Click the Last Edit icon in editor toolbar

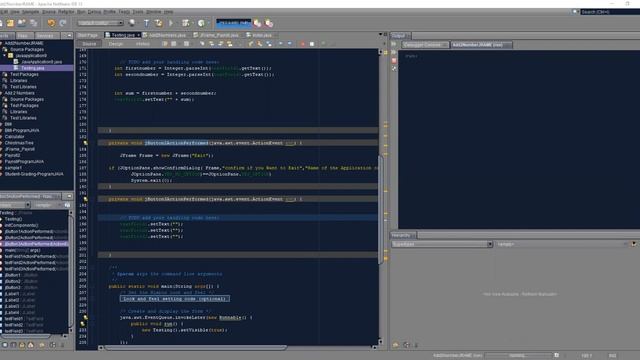tap(164, 44)
